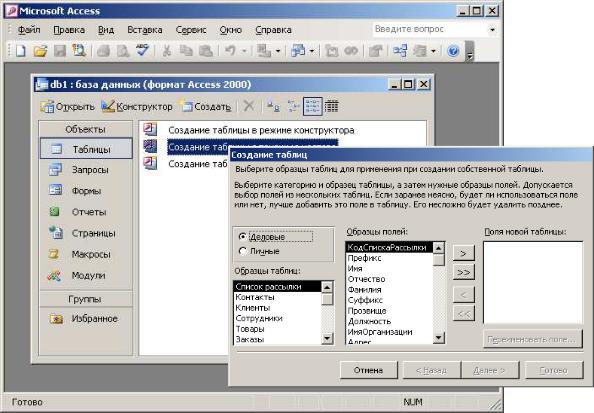594x413 pixels.
Task: Open the toolbar options chevron at toolbar end
Action: tap(470, 51)
